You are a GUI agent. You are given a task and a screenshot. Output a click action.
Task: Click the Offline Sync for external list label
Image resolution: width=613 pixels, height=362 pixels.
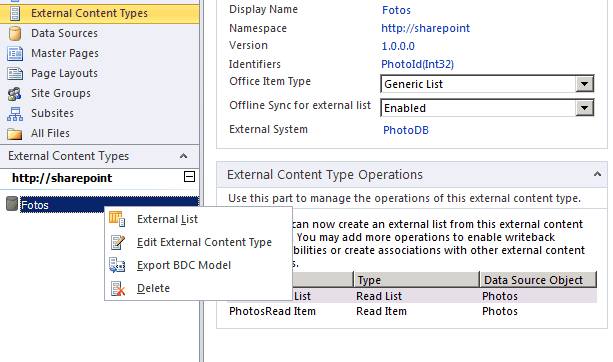[300, 106]
